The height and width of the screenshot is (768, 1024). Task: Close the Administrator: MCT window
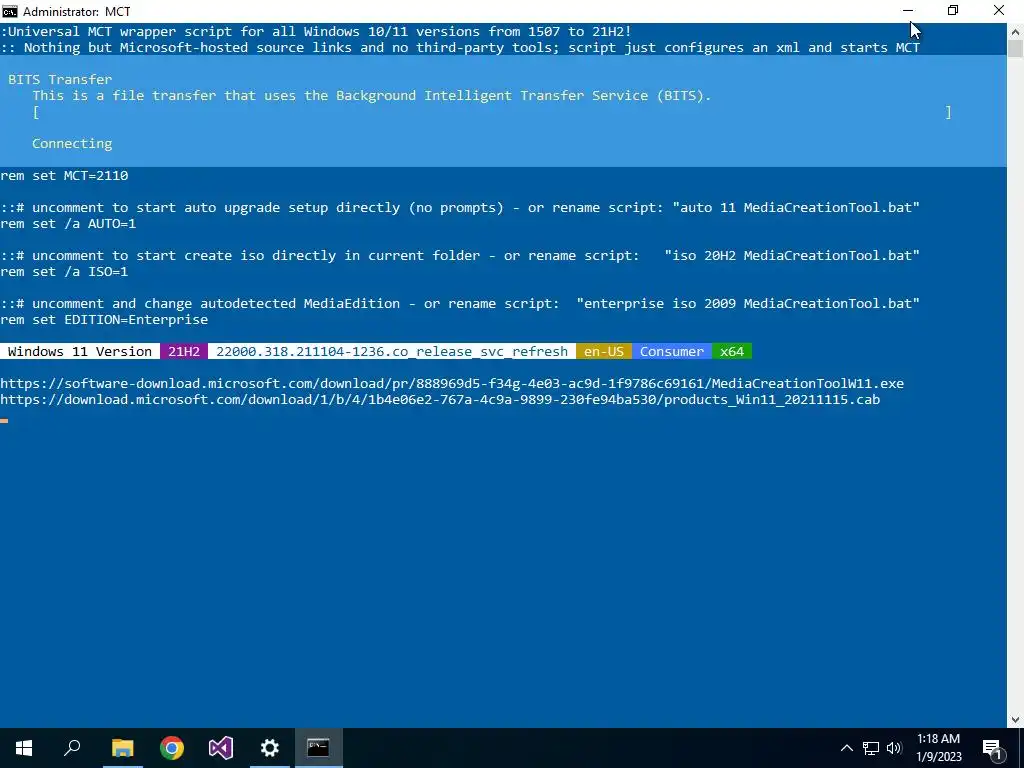[999, 11]
